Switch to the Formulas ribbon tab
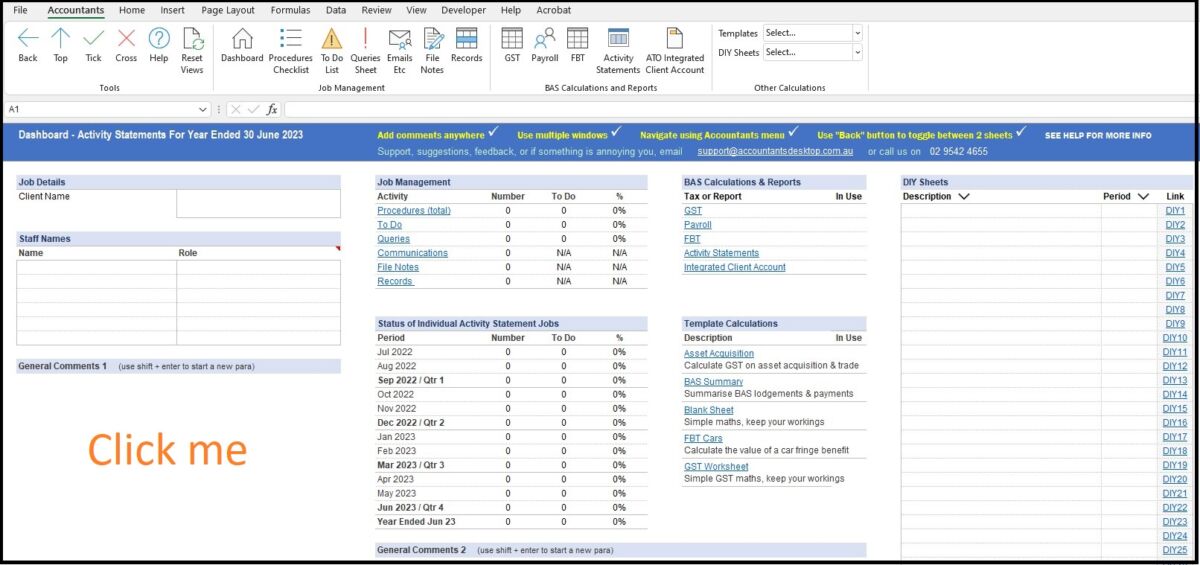This screenshot has width=1200, height=565. pos(291,10)
